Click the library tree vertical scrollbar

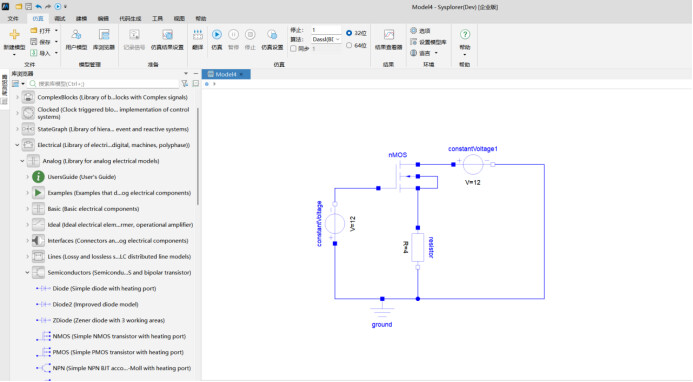pyautogui.click(x=198, y=156)
